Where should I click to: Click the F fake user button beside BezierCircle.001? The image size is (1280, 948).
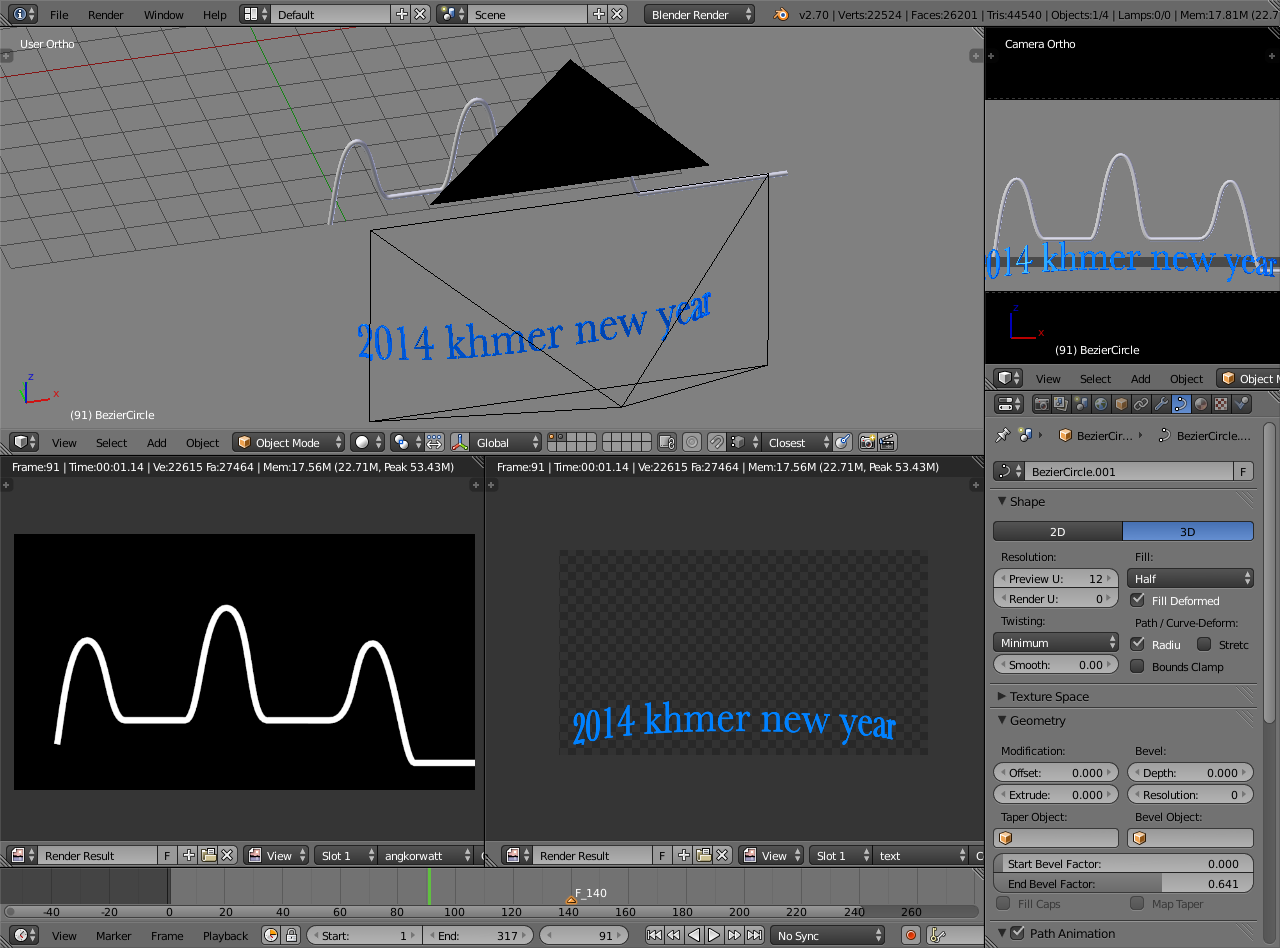coord(1243,471)
